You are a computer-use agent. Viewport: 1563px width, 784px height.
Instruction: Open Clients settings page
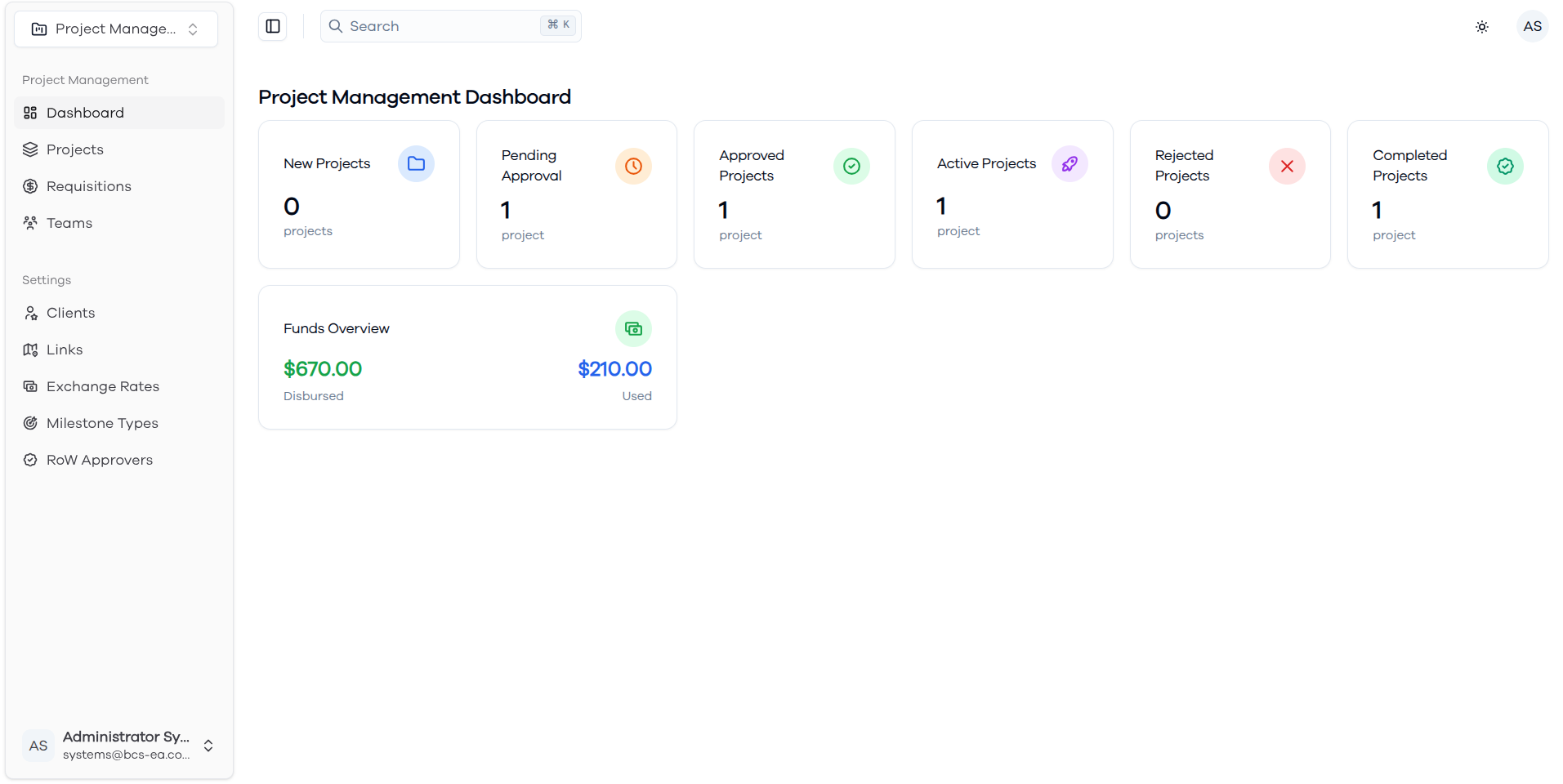coord(119,313)
